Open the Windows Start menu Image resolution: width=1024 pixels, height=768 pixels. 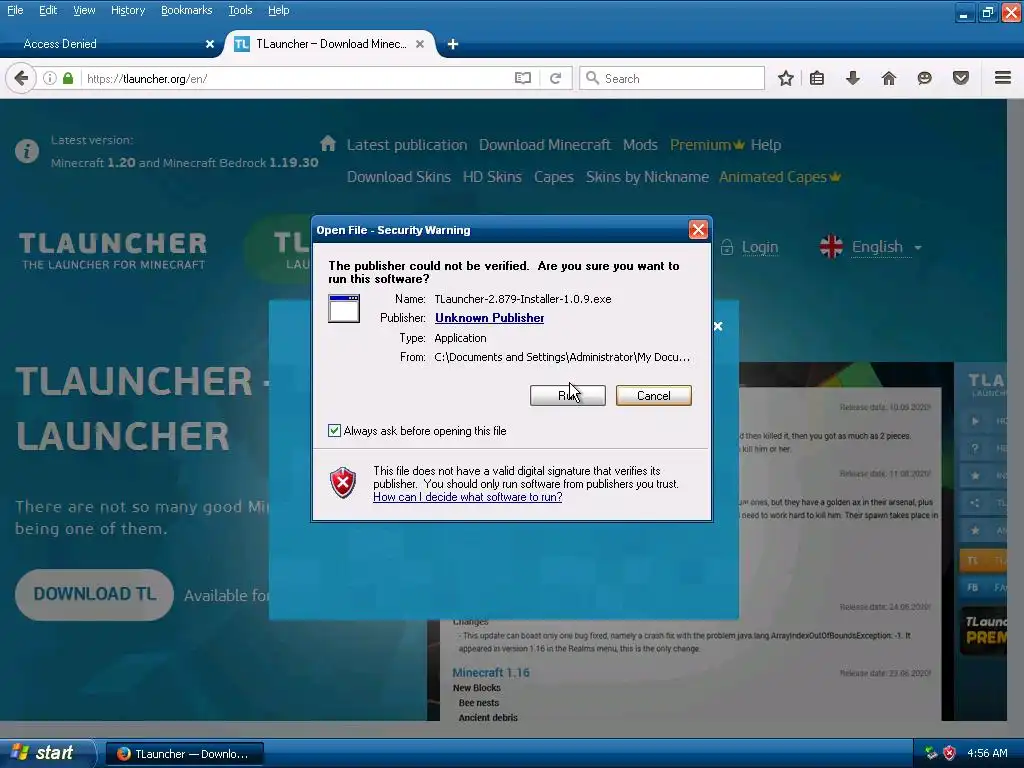point(48,753)
